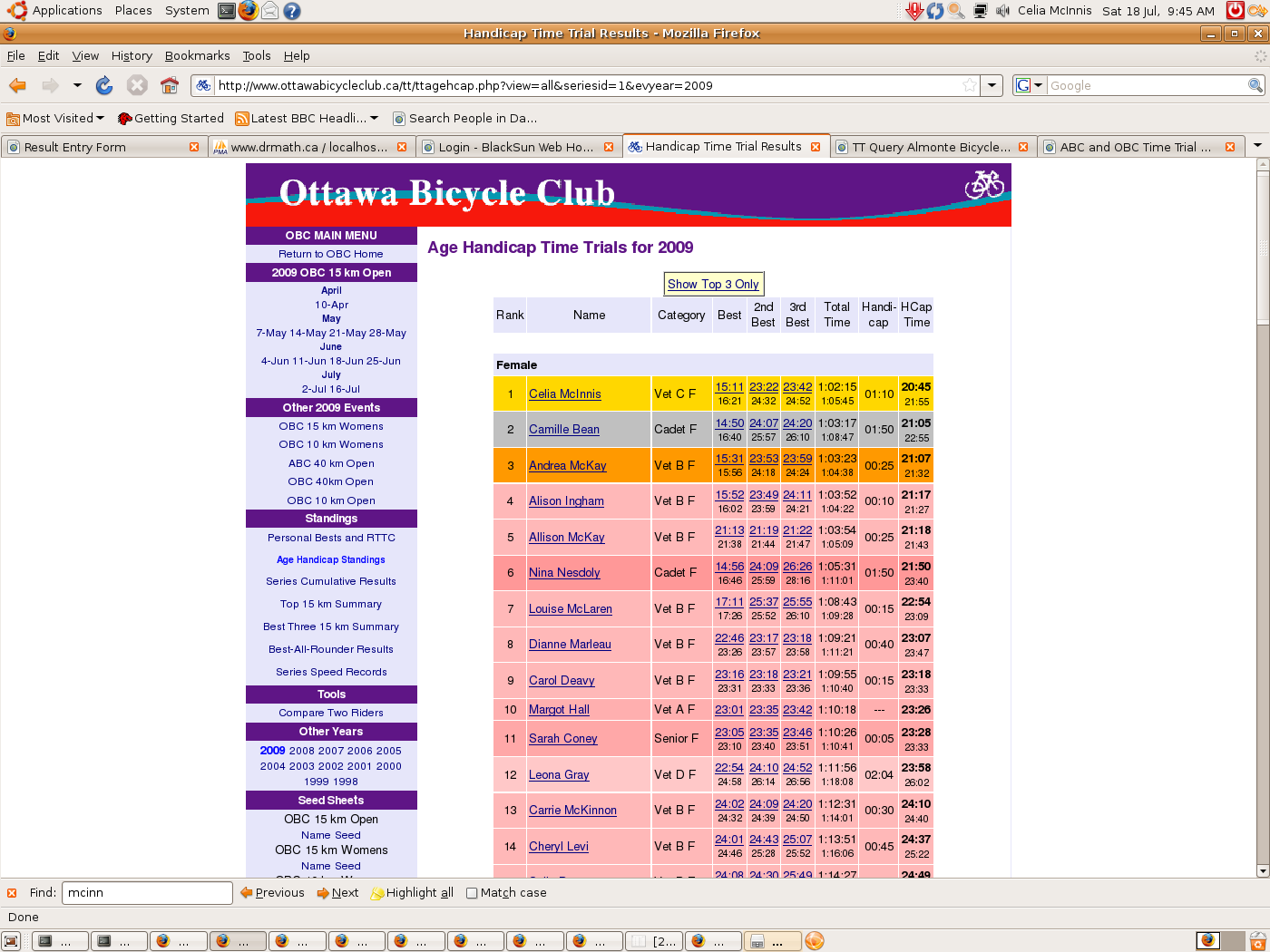The width and height of the screenshot is (1270, 952).
Task: Click the search magnifier icon in Google box
Action: coord(1255,85)
